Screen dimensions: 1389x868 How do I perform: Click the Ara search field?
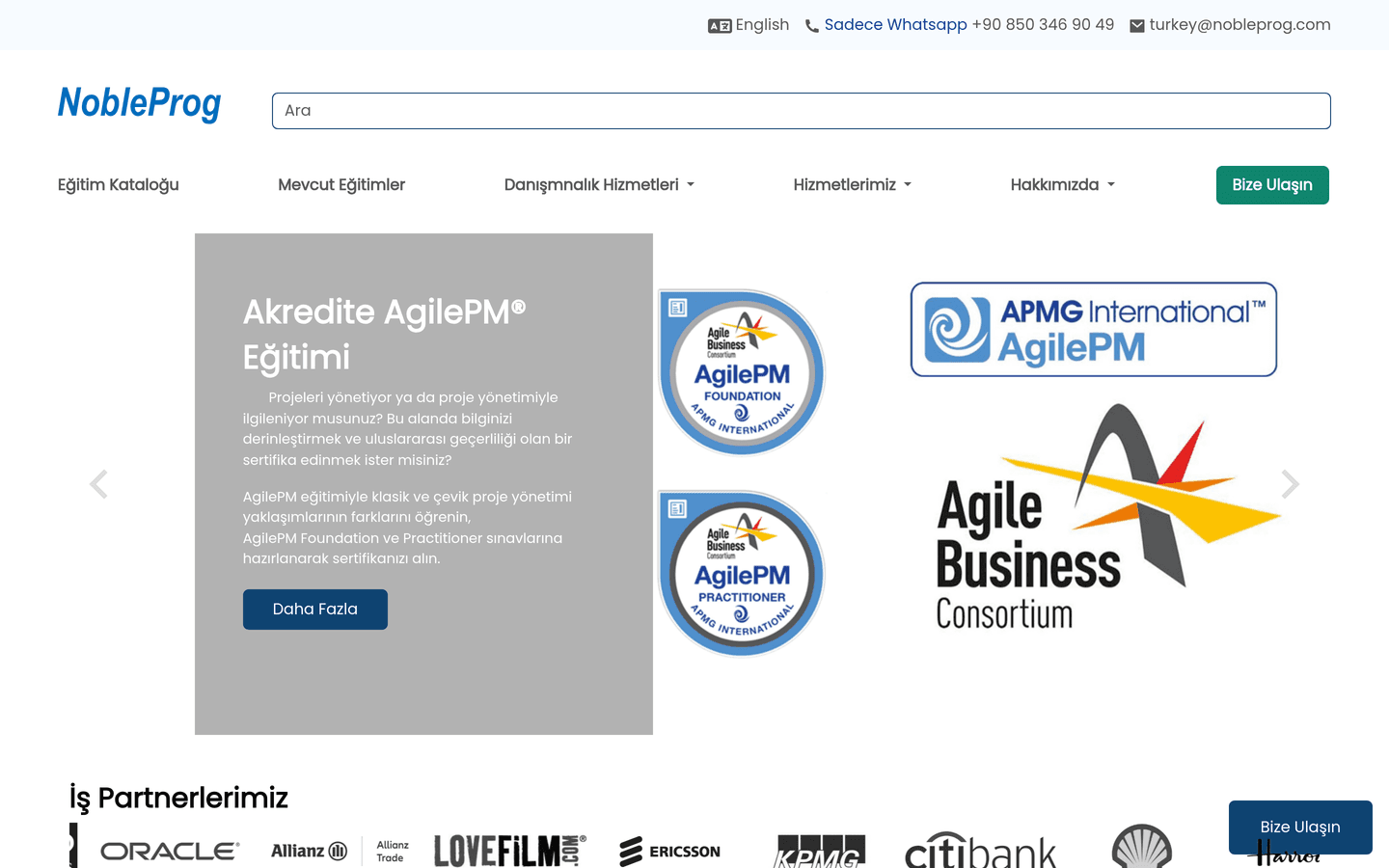(802, 111)
